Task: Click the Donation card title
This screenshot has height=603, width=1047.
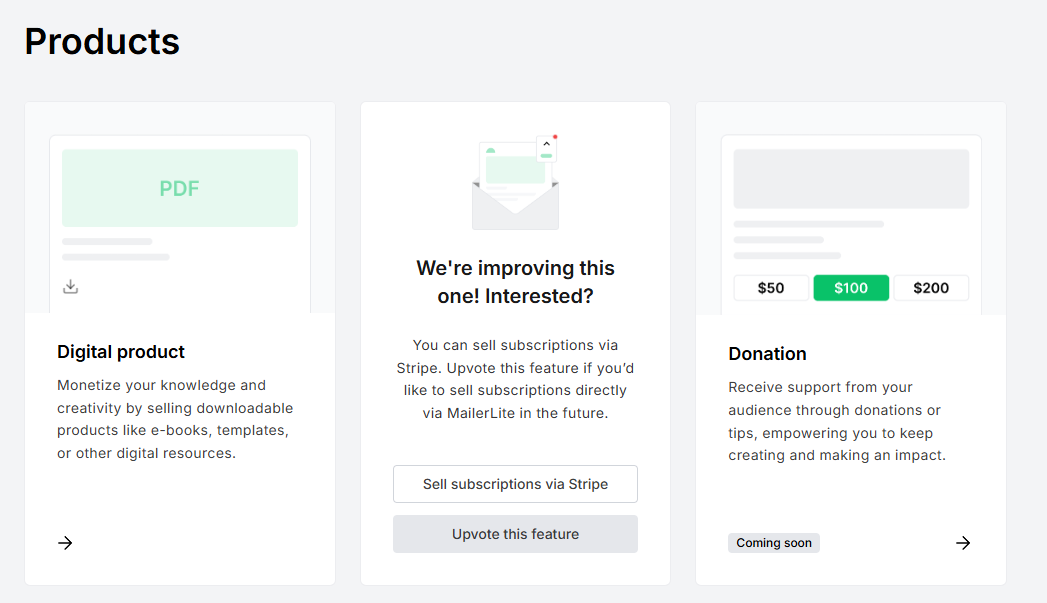Action: pos(767,353)
